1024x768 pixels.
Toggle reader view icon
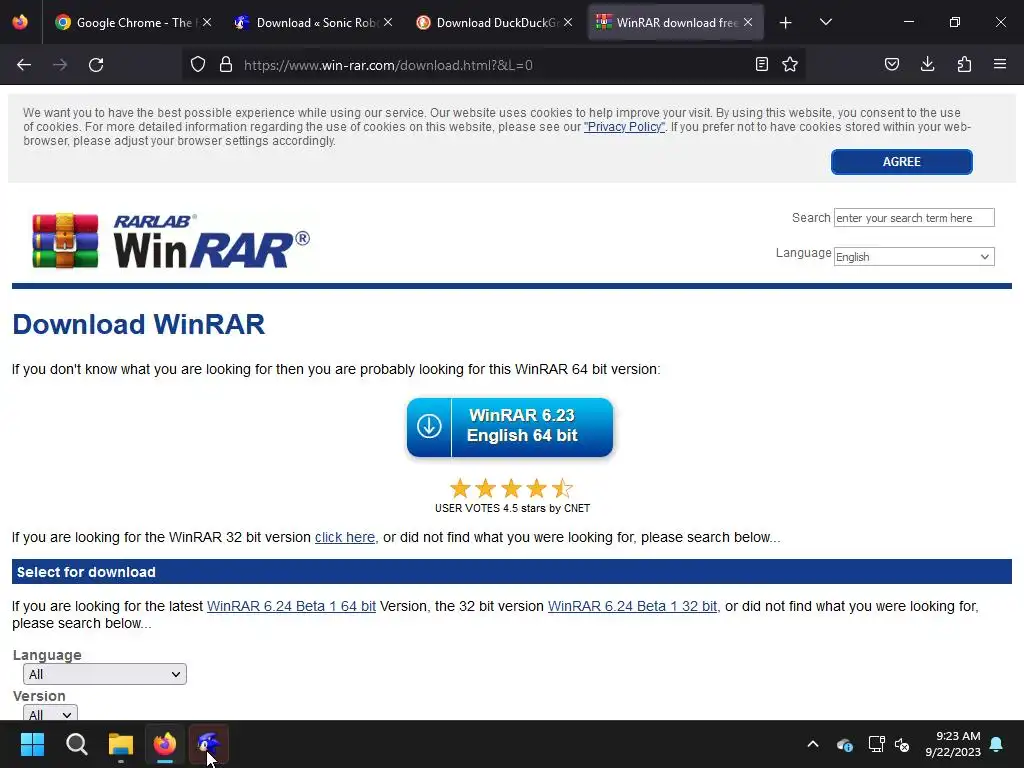[x=761, y=64]
